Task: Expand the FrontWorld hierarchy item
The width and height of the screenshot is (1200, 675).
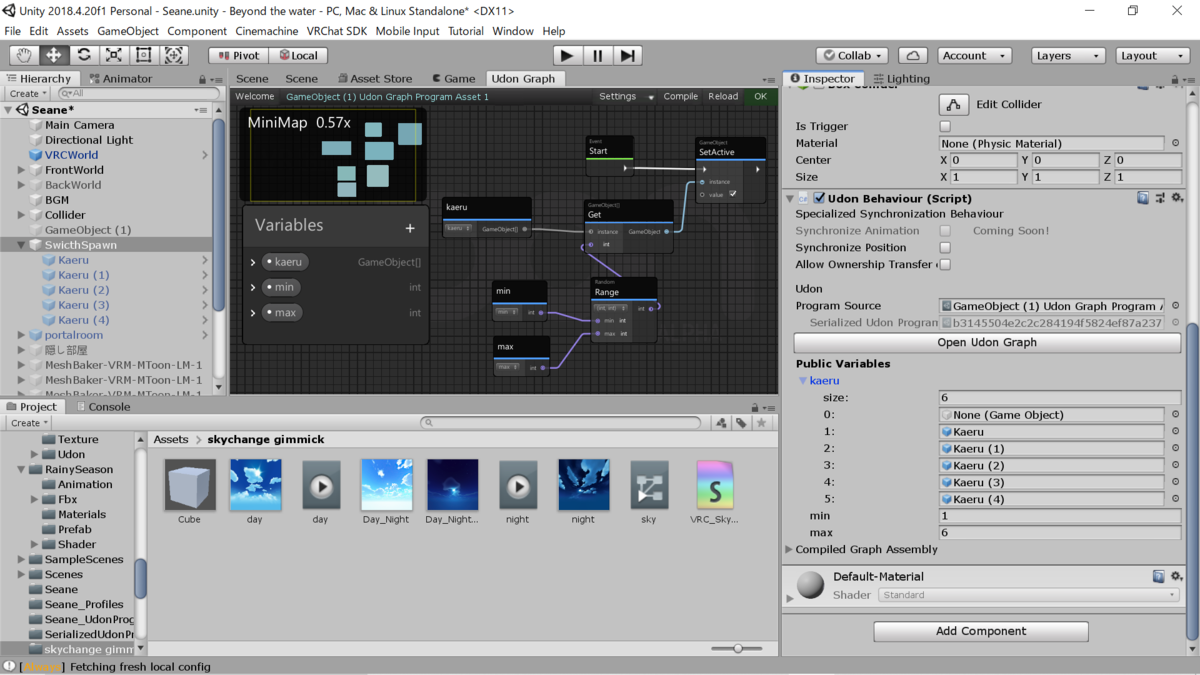Action: [22, 170]
